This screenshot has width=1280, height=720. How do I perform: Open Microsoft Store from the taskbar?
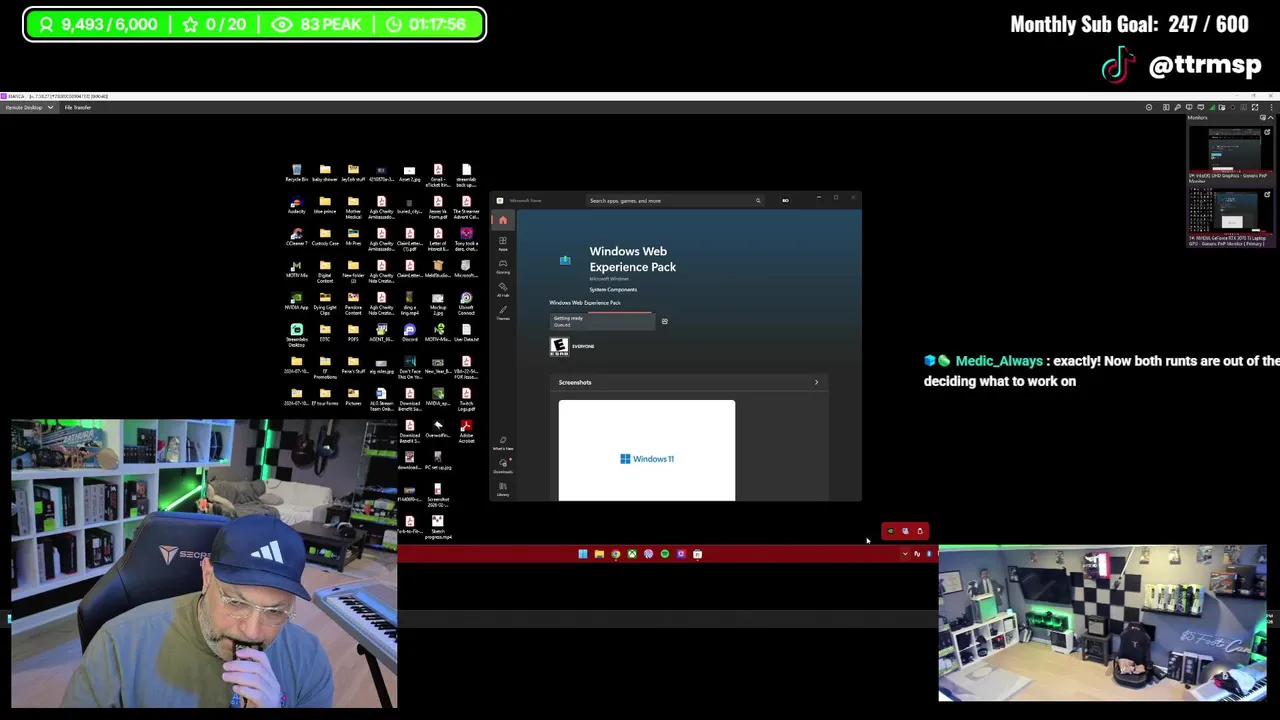698,554
